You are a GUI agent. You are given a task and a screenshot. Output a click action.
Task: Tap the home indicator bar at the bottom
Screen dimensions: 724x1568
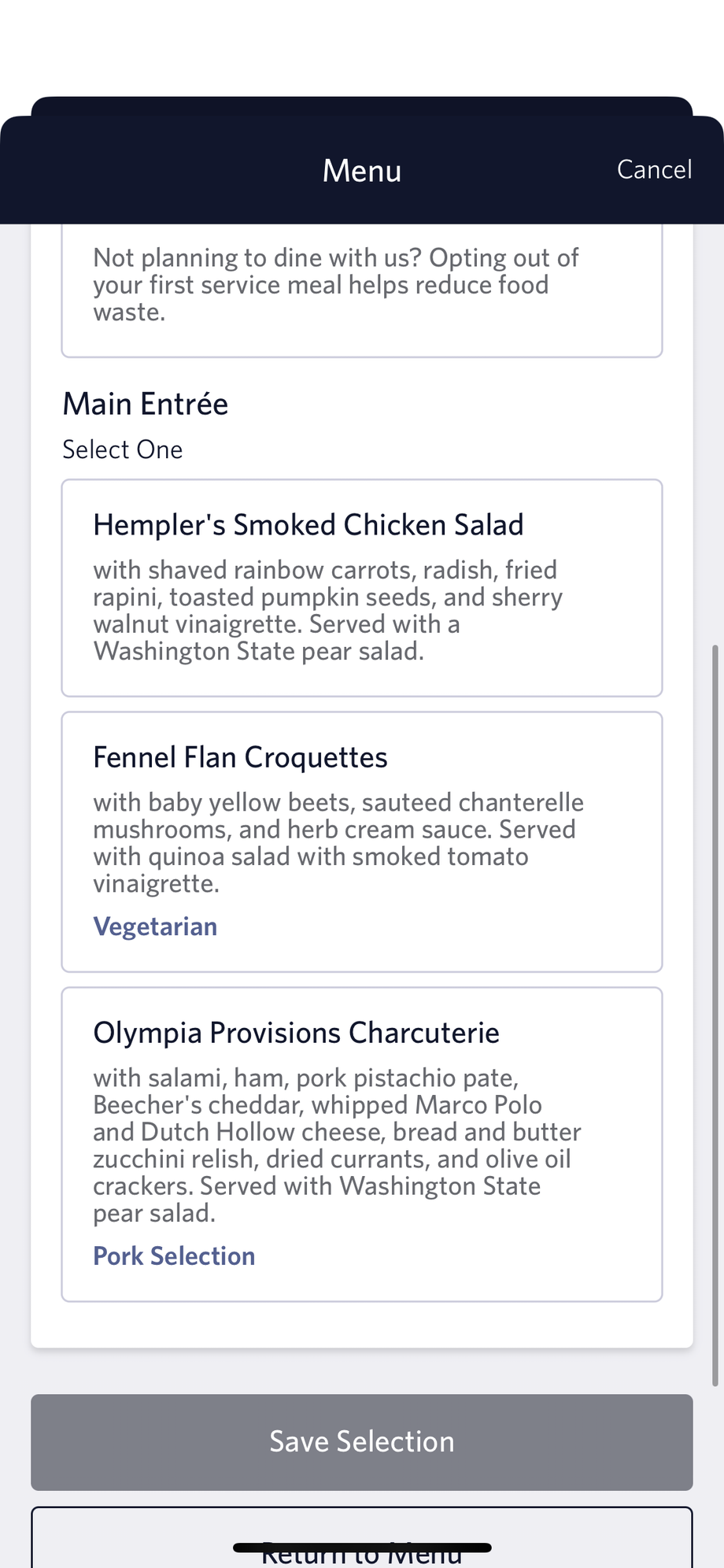click(x=362, y=1548)
